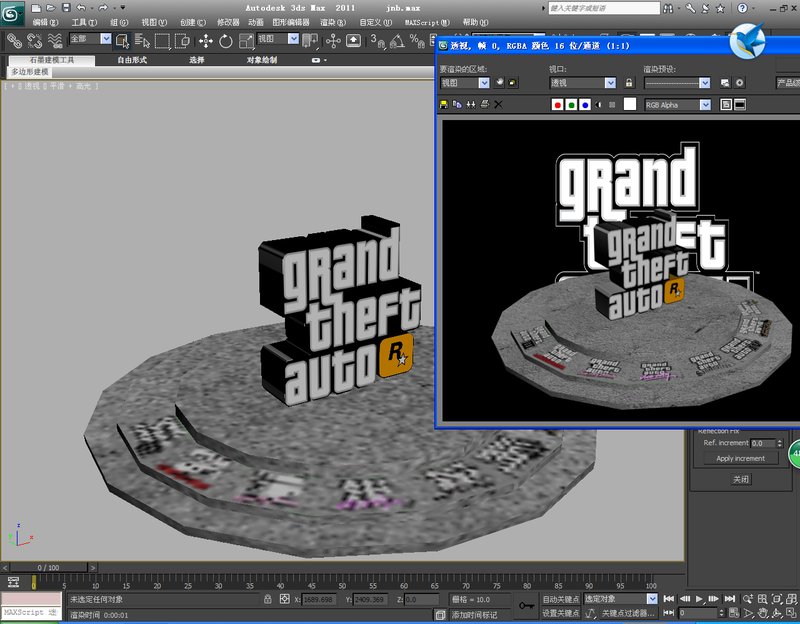Open the render area dropdown in render window

(465, 83)
